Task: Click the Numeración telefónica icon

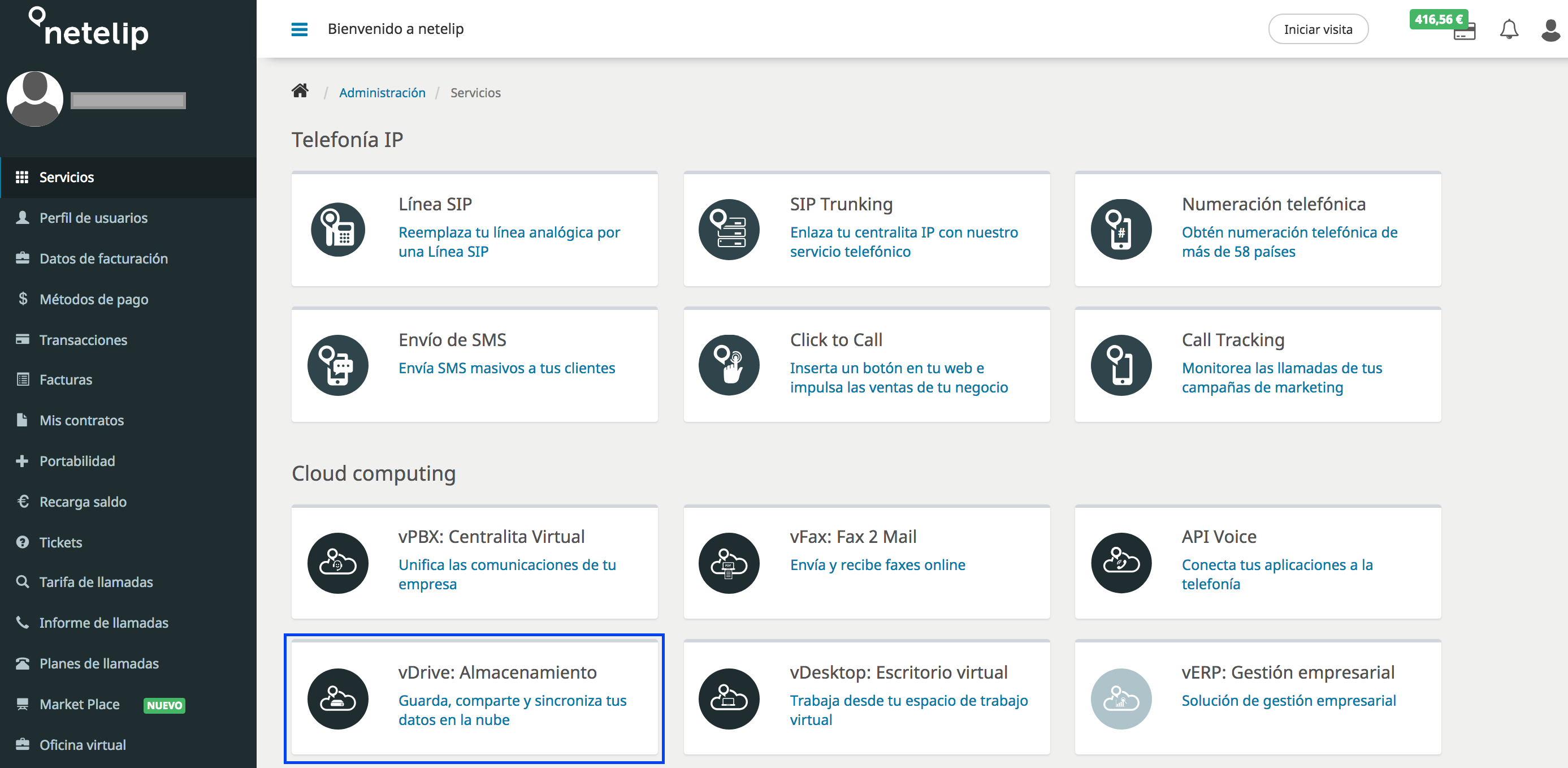Action: [1121, 230]
